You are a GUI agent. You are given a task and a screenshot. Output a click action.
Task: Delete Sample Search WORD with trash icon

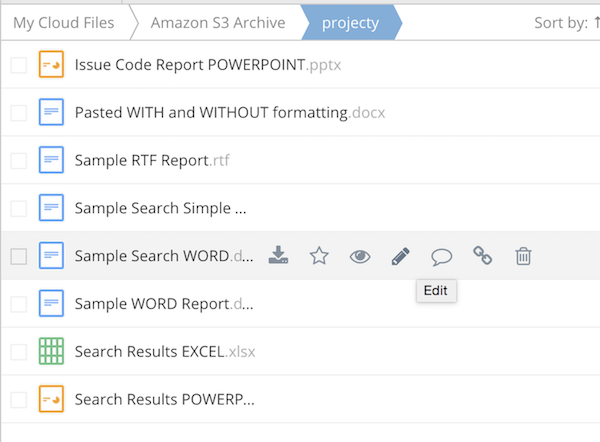coord(523,257)
